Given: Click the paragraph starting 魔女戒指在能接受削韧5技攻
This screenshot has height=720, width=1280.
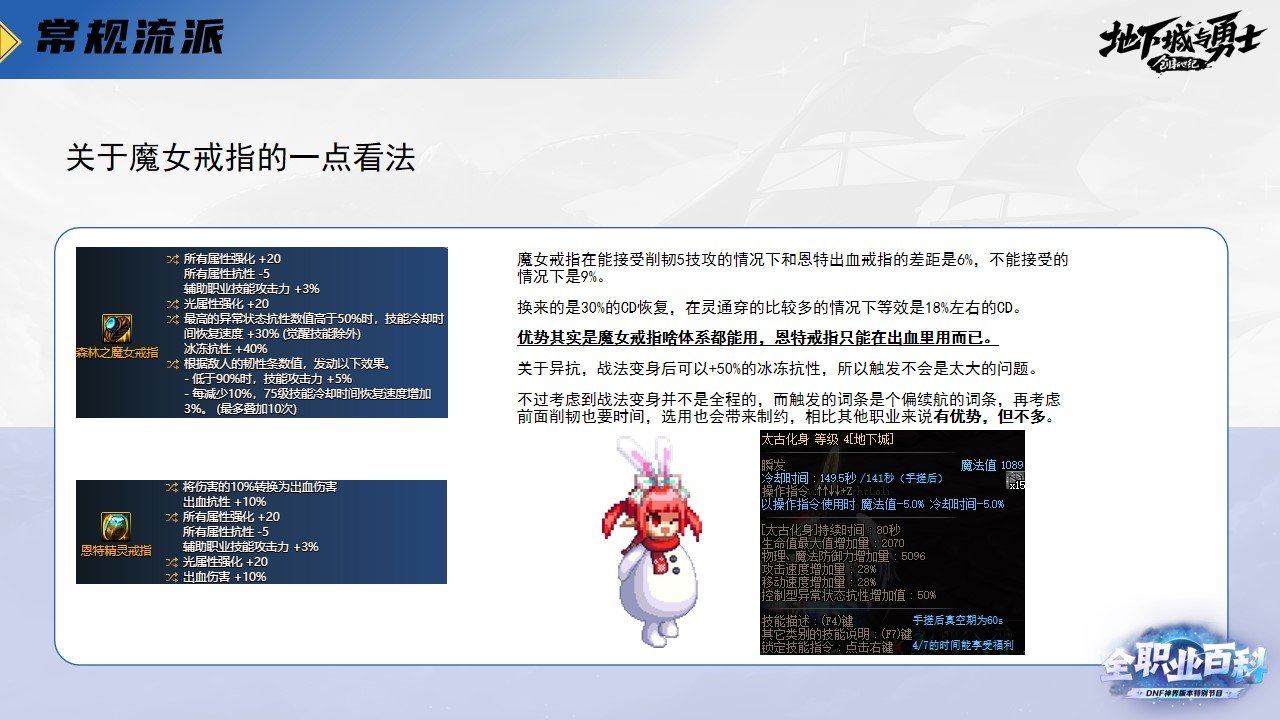Looking at the screenshot, I should (x=793, y=268).
